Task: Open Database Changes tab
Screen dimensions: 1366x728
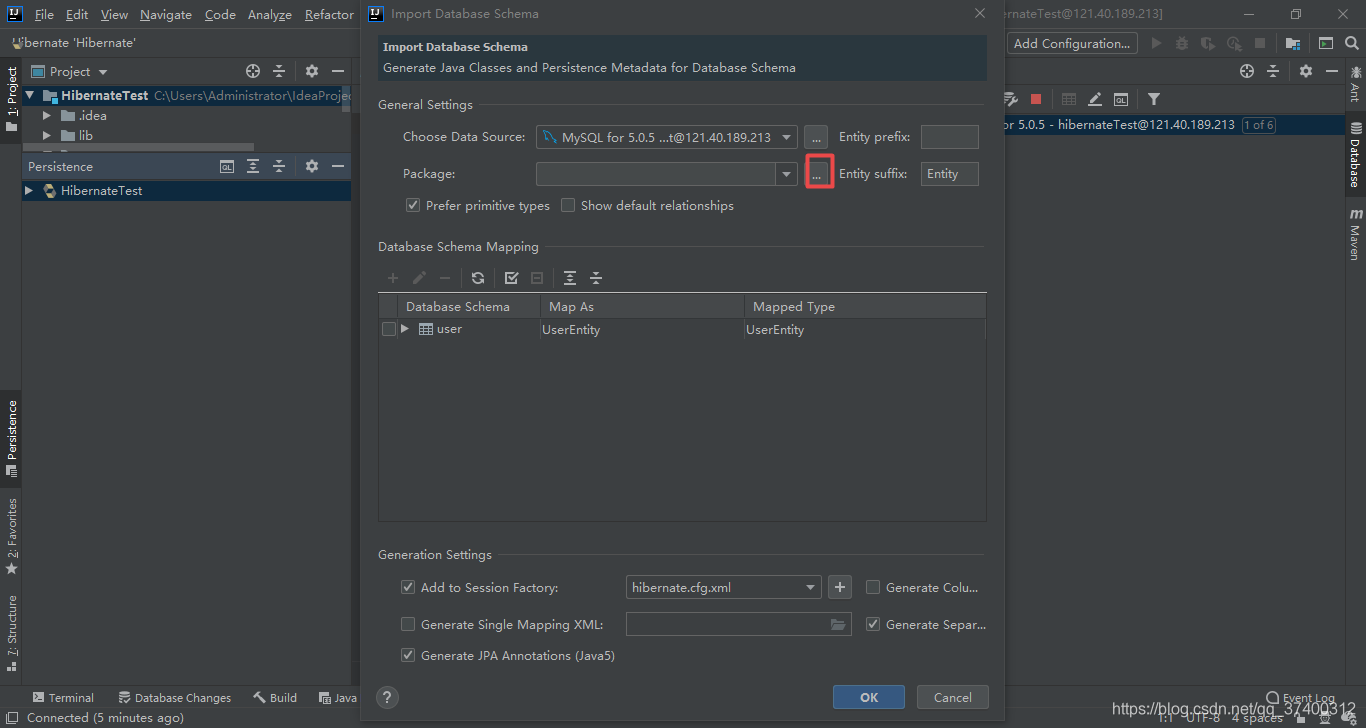Action: coord(174,698)
